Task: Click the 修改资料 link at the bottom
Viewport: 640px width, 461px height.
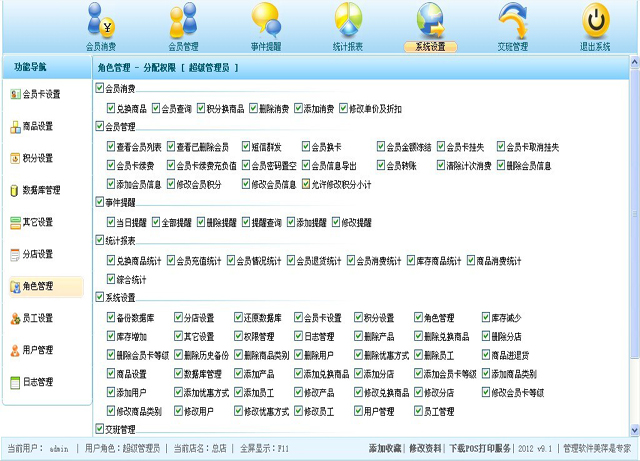Action: tap(426, 448)
